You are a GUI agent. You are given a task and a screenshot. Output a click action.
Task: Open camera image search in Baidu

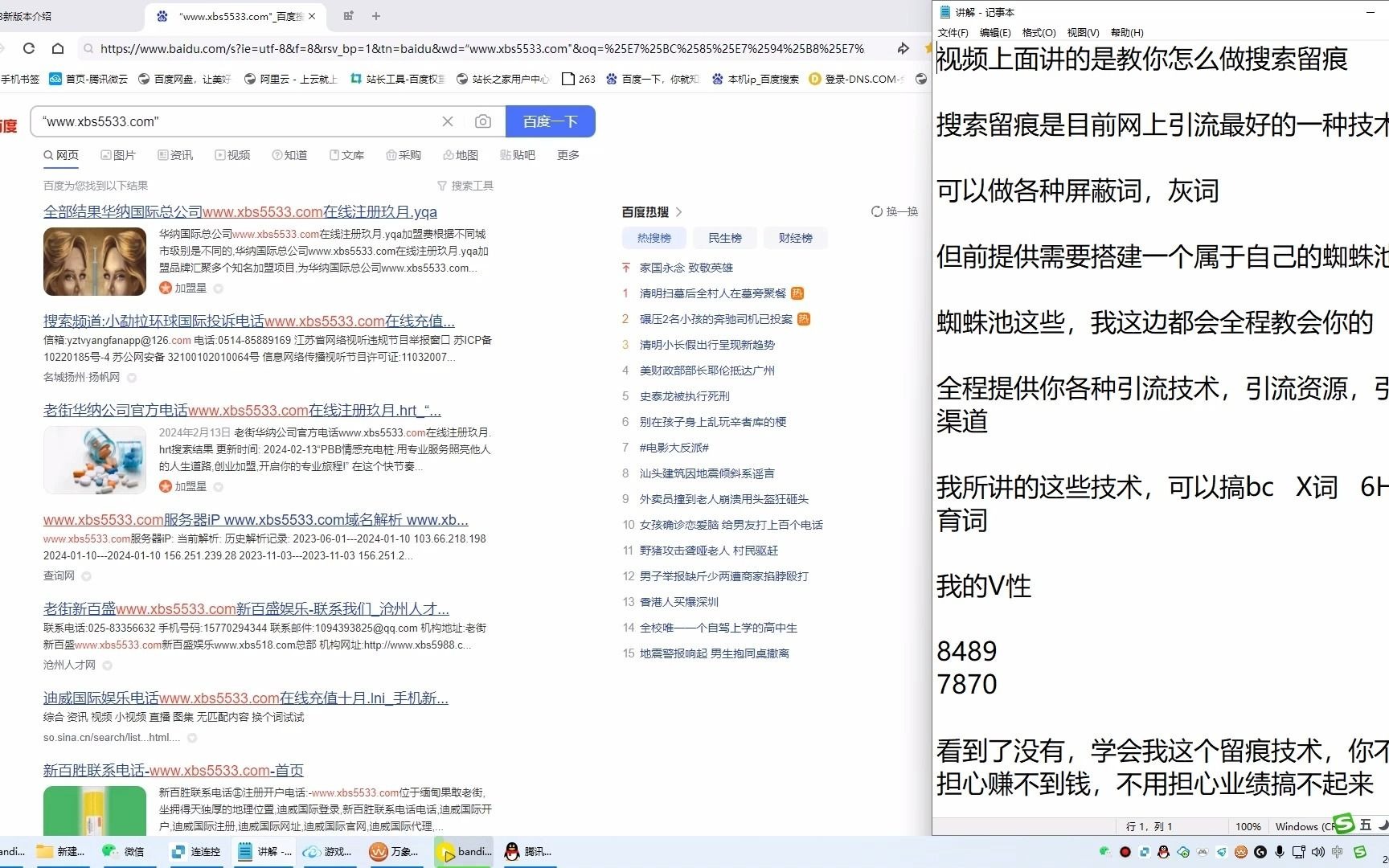coord(483,121)
